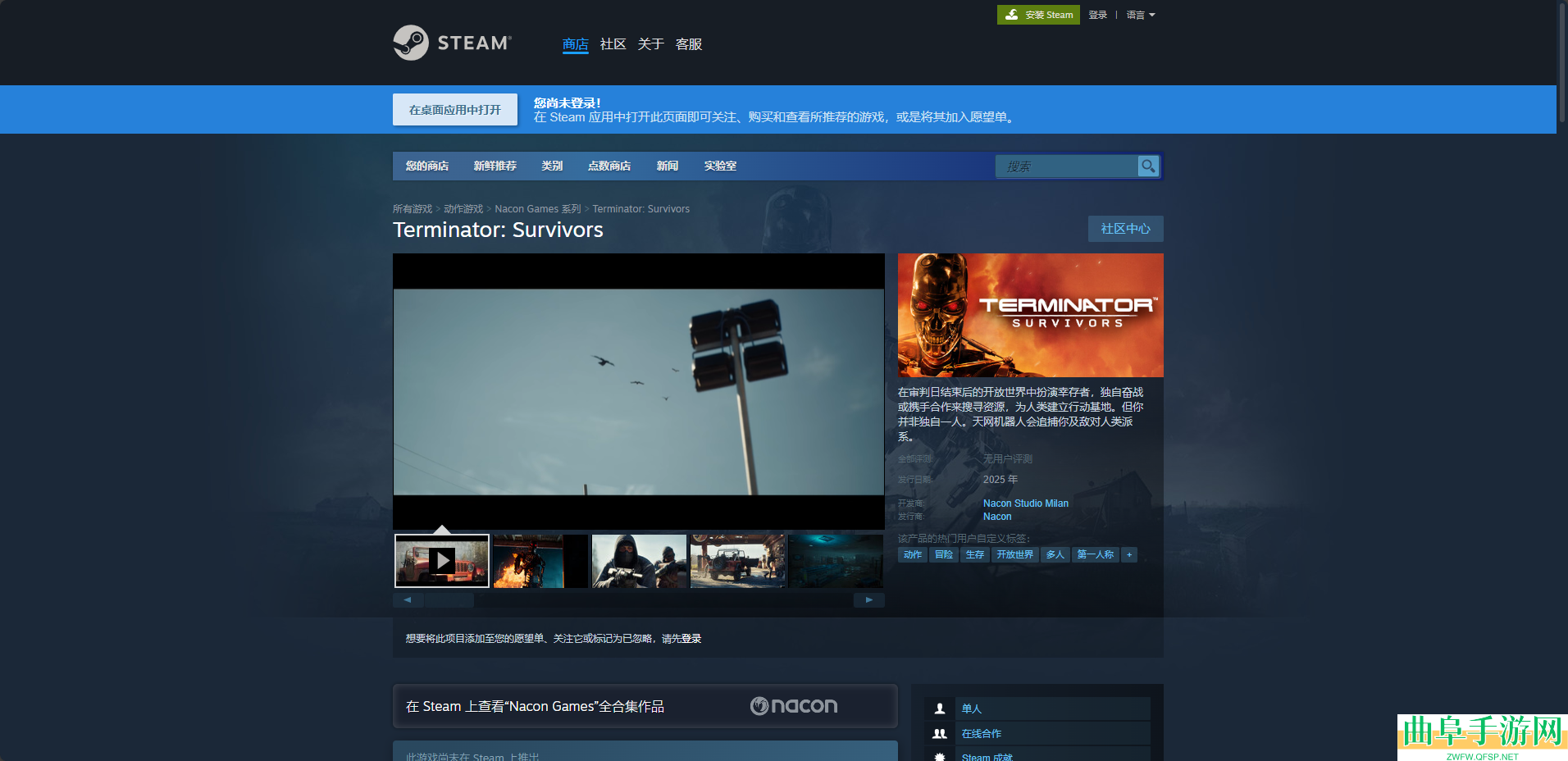Open the 类别 categories menu
This screenshot has width=1568, height=761.
coord(552,166)
